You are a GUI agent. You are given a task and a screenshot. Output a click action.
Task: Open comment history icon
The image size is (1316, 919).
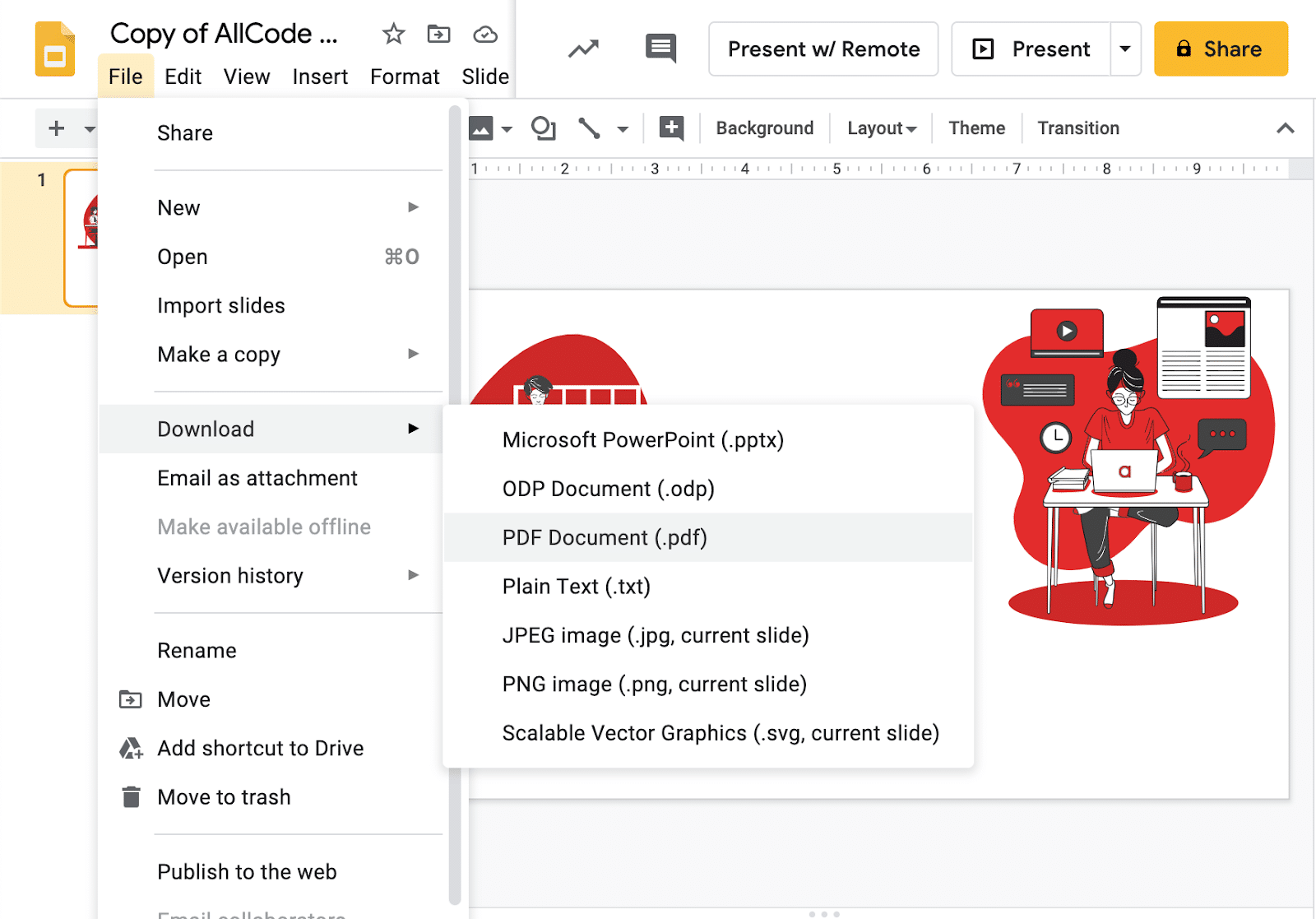click(x=660, y=49)
